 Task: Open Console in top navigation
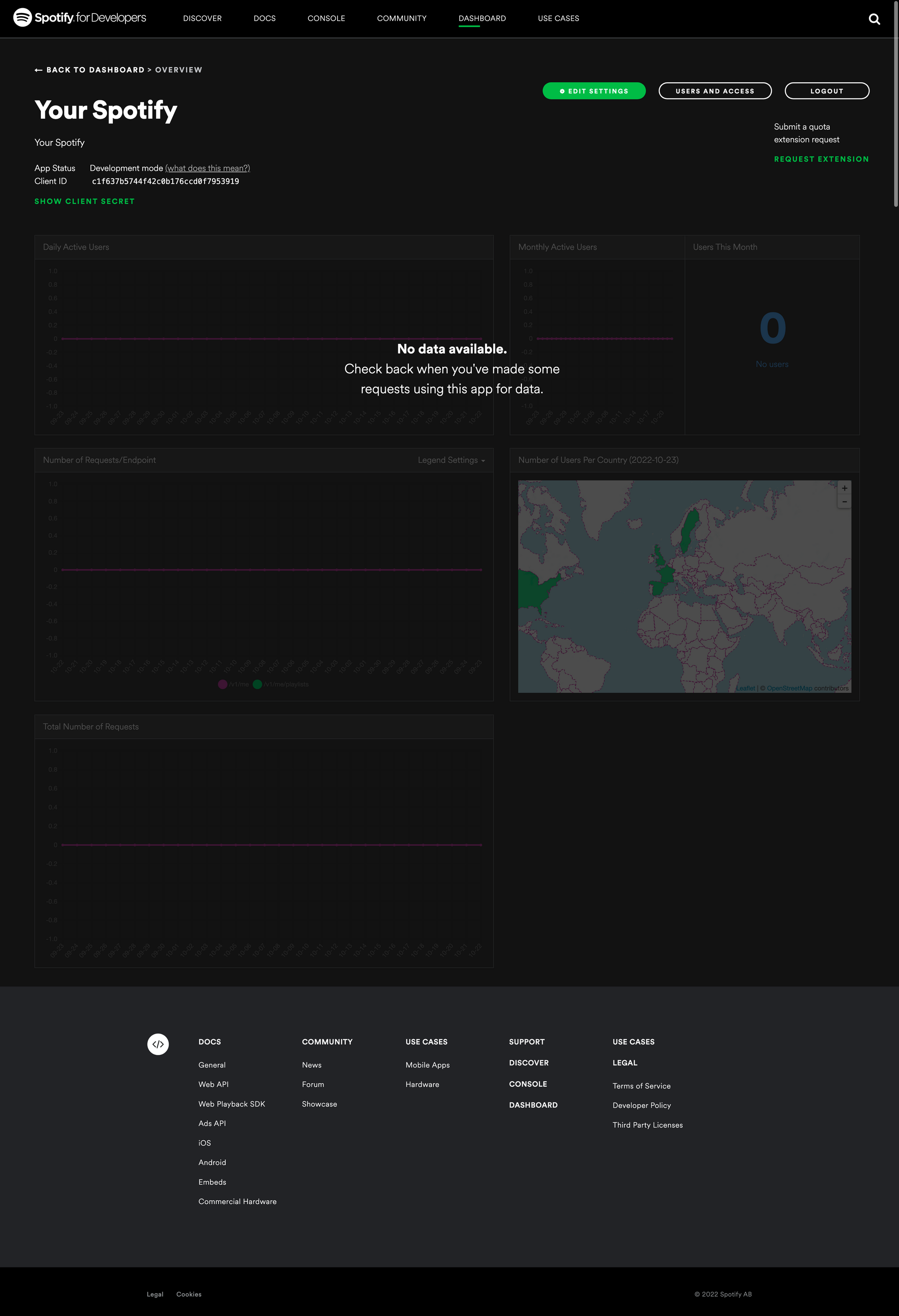[326, 19]
